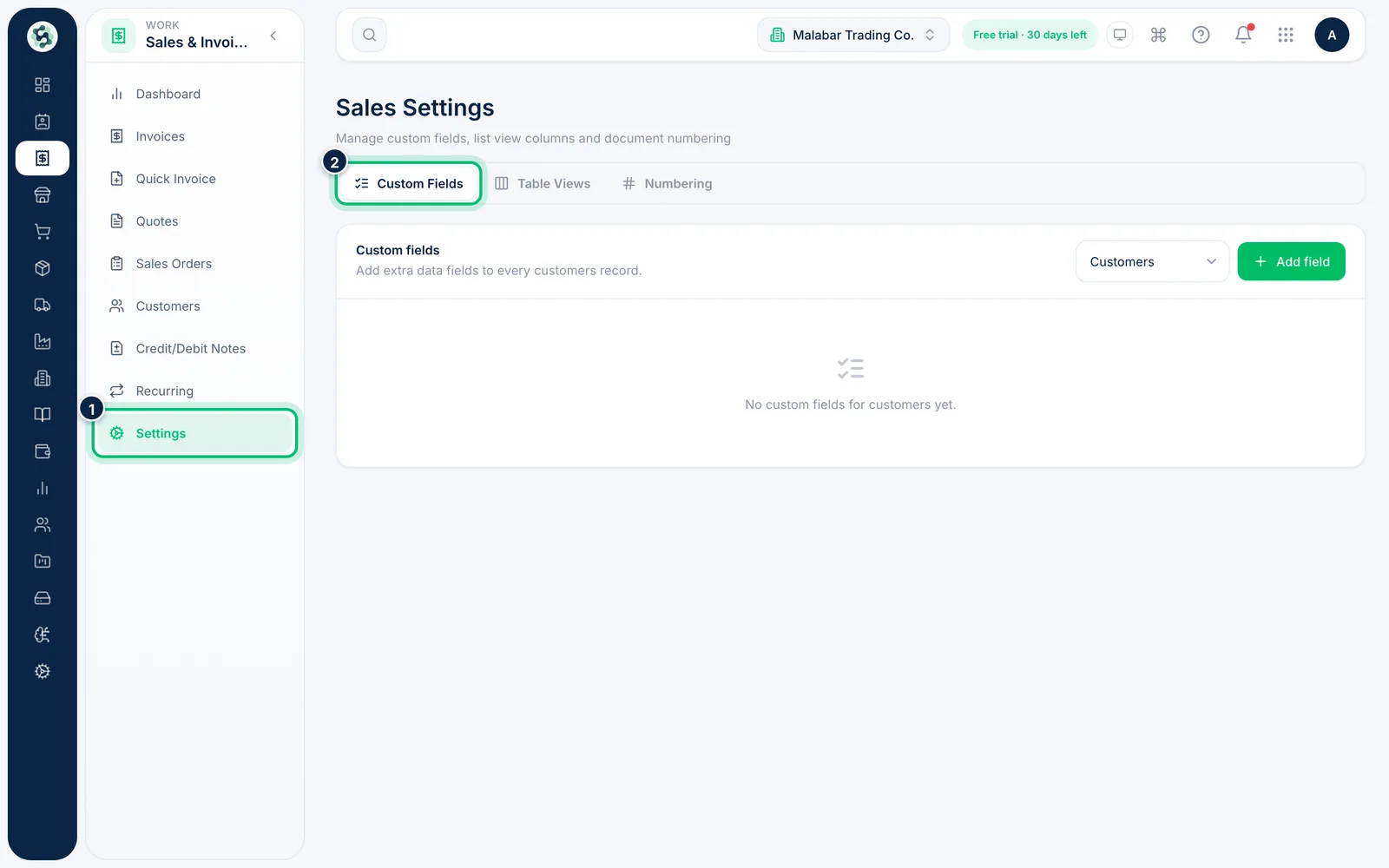Select Settings in the sidebar
This screenshot has width=1389, height=868.
click(195, 433)
